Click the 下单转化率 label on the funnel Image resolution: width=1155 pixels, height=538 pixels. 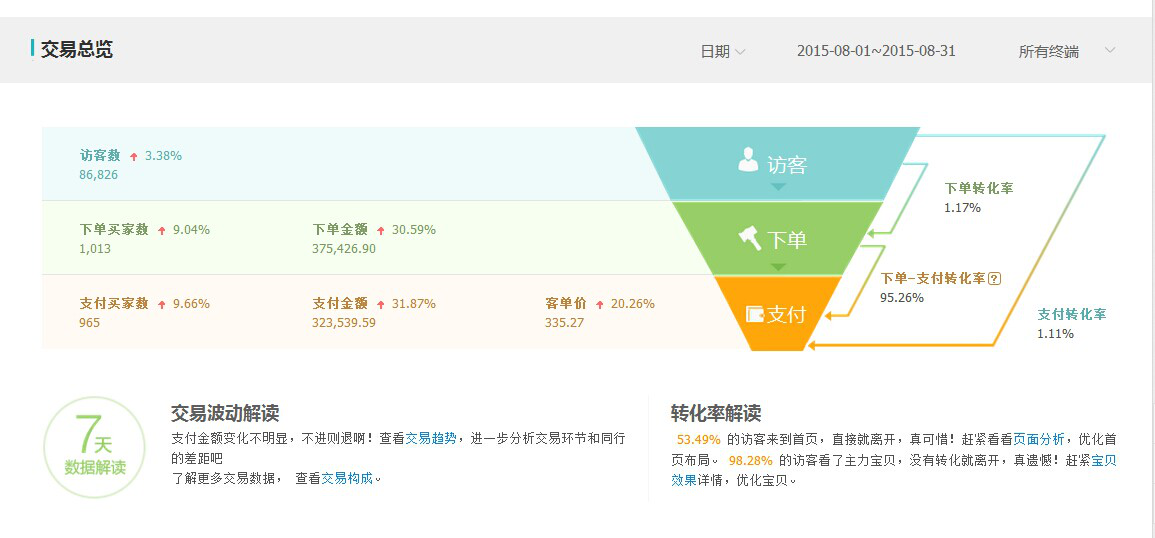[978, 188]
